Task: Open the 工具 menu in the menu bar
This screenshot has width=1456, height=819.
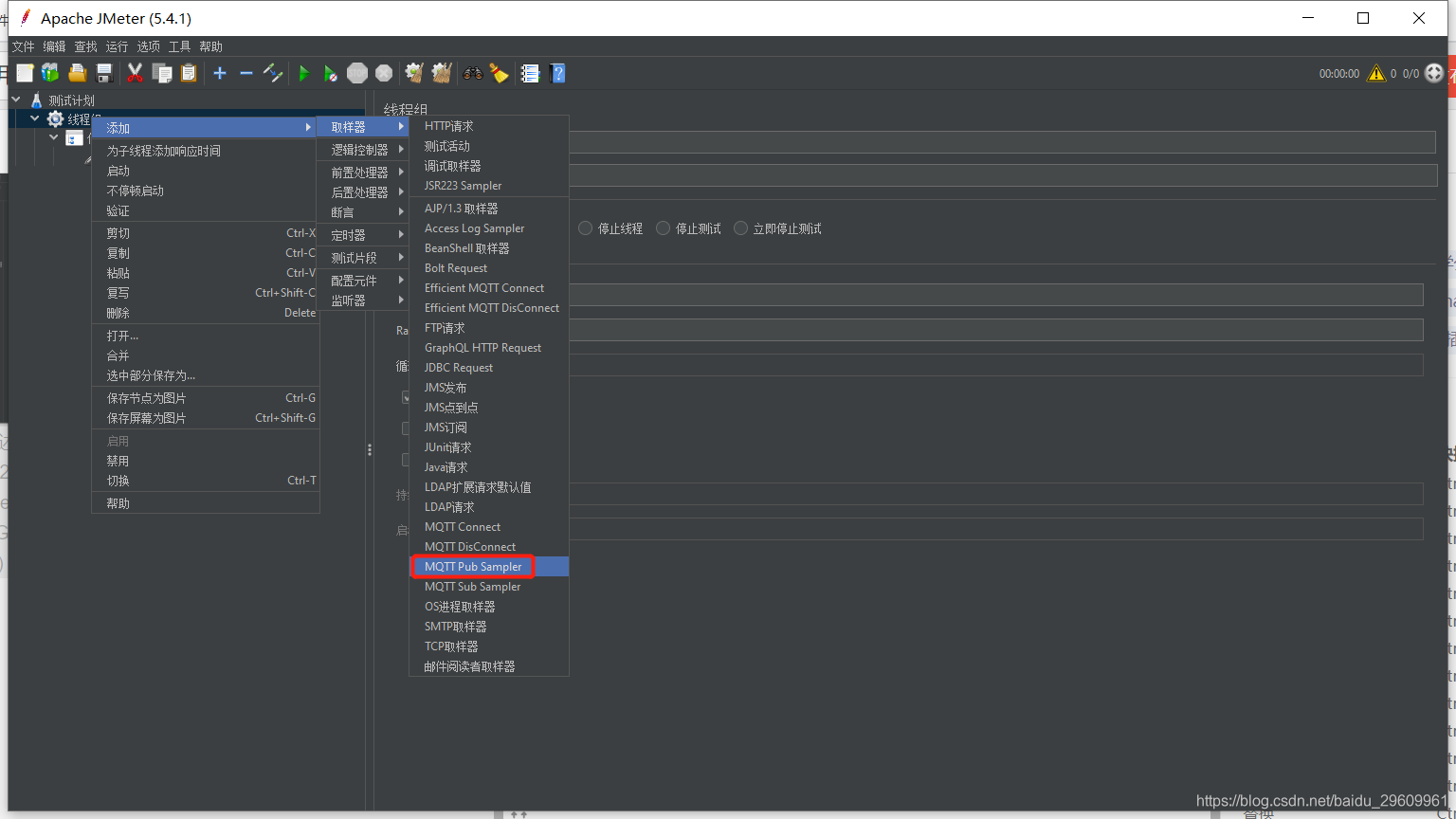Action: [179, 45]
